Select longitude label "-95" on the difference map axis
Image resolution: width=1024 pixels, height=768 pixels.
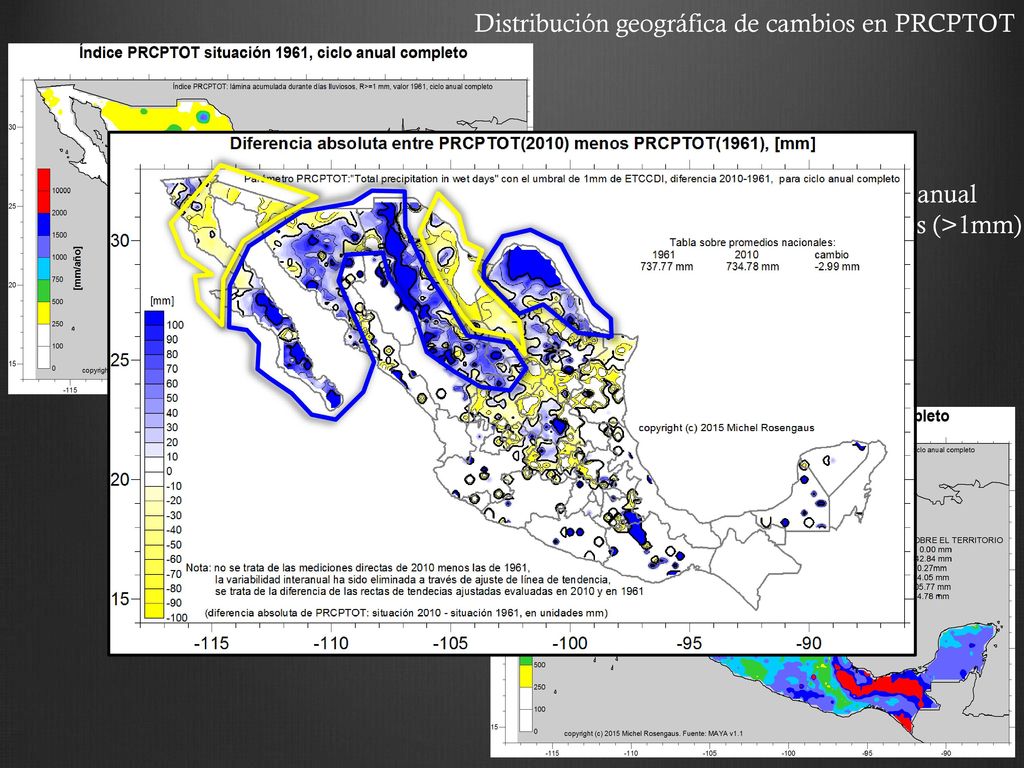(689, 644)
